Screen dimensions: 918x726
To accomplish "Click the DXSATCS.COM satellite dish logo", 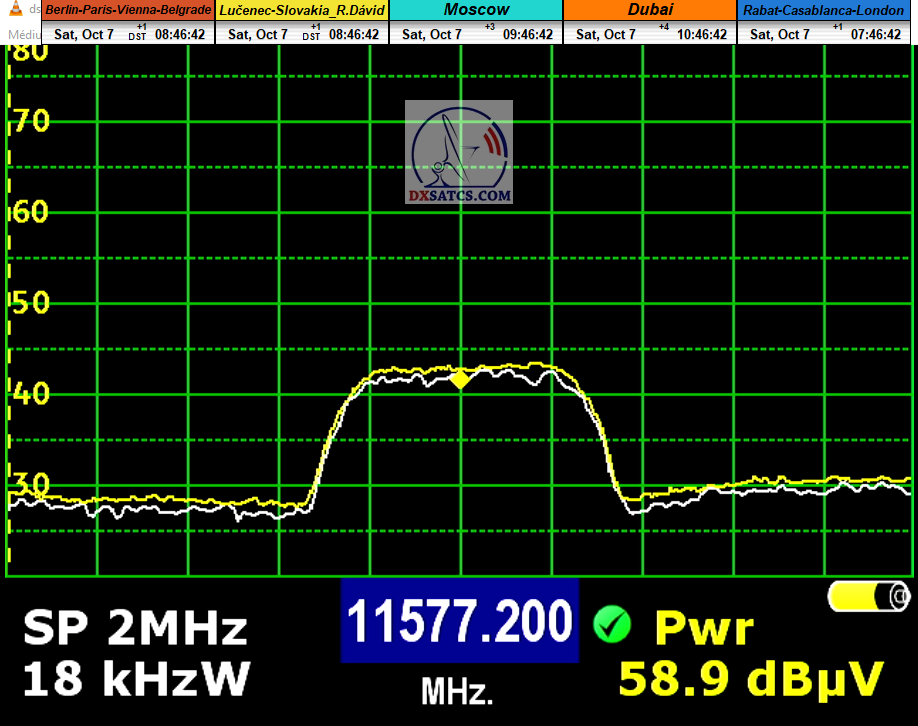I will pos(459,152).
